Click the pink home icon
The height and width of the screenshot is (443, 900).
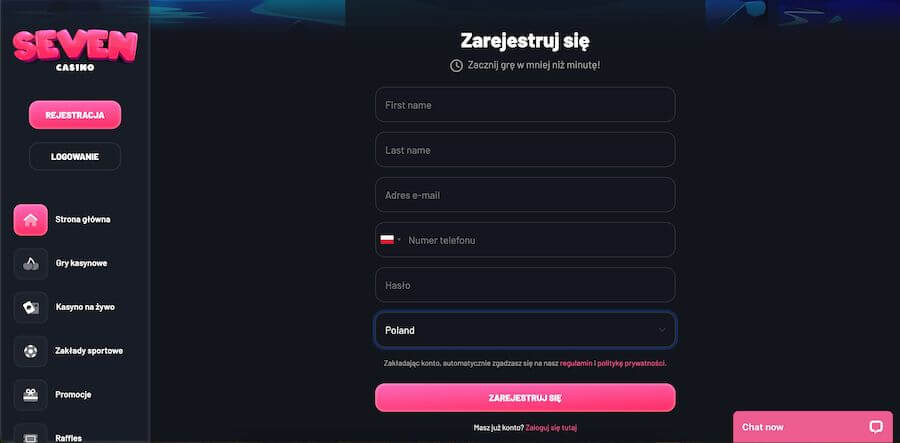click(x=30, y=220)
